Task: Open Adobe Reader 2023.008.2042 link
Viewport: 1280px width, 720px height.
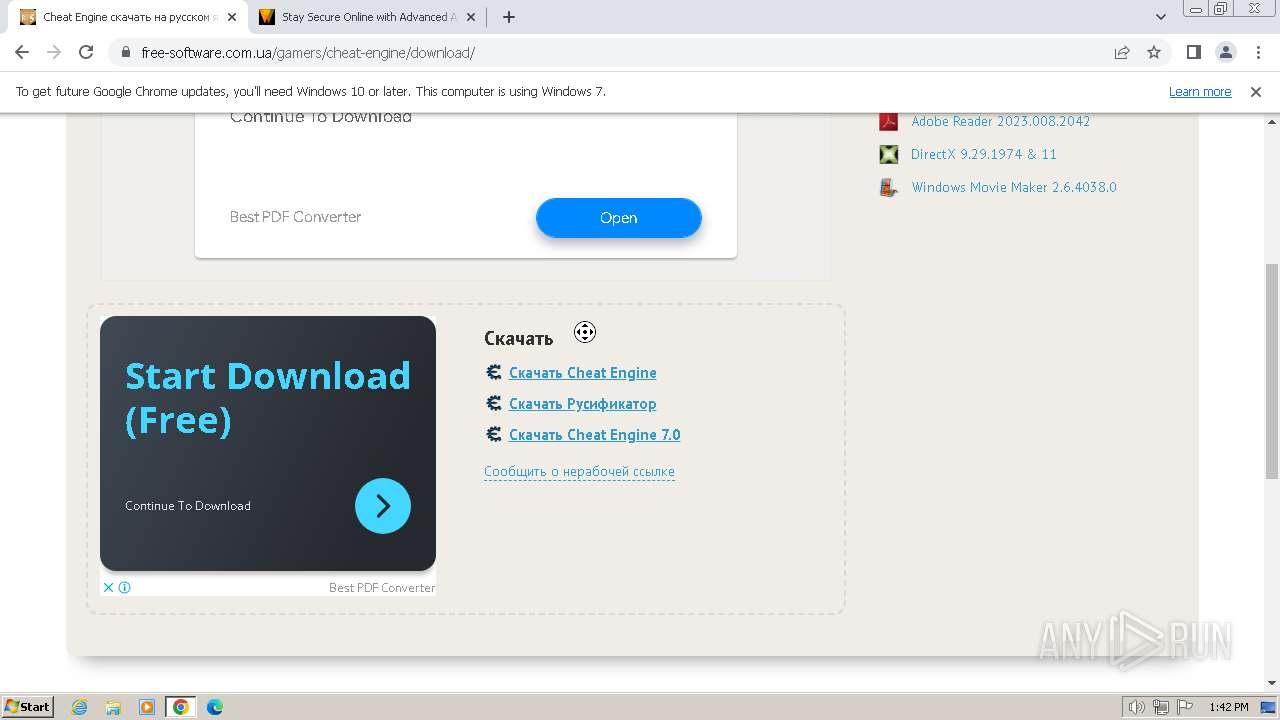Action: coord(1000,121)
